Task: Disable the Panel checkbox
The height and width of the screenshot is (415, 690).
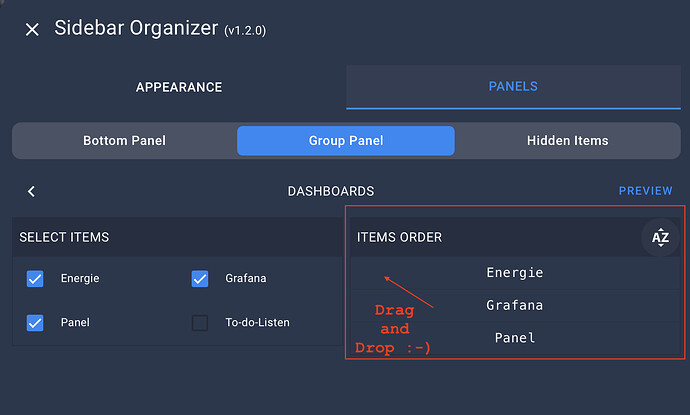Action: 35,323
